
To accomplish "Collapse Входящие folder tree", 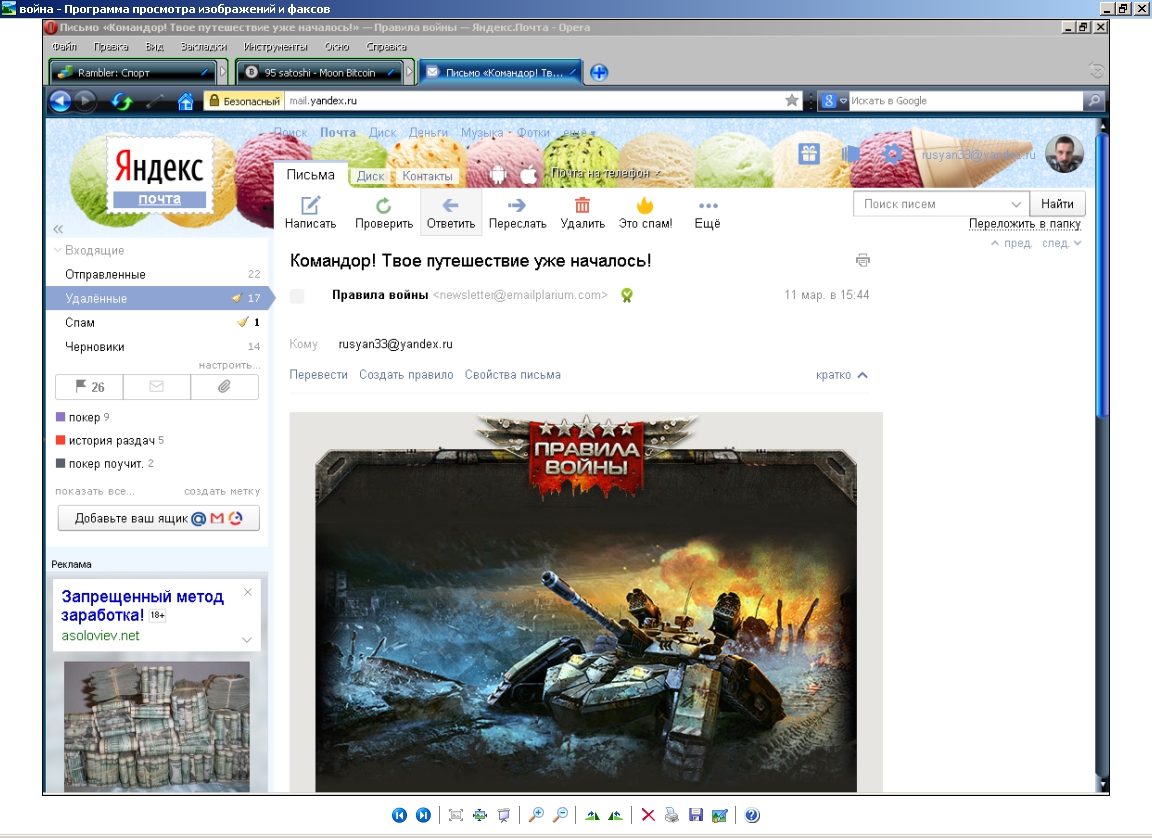I will tap(57, 250).
